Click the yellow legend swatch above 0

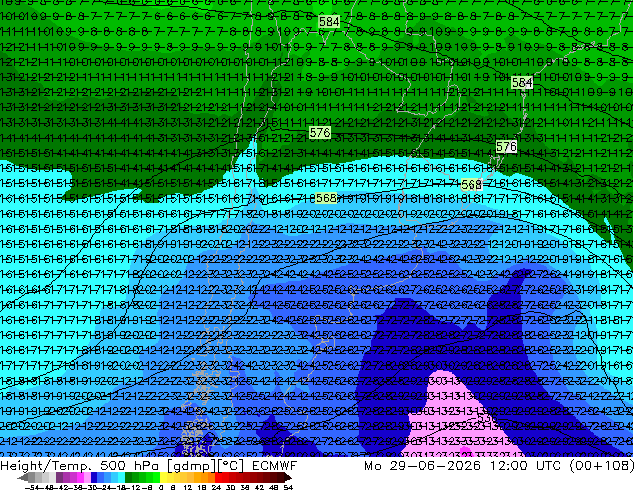(163, 478)
